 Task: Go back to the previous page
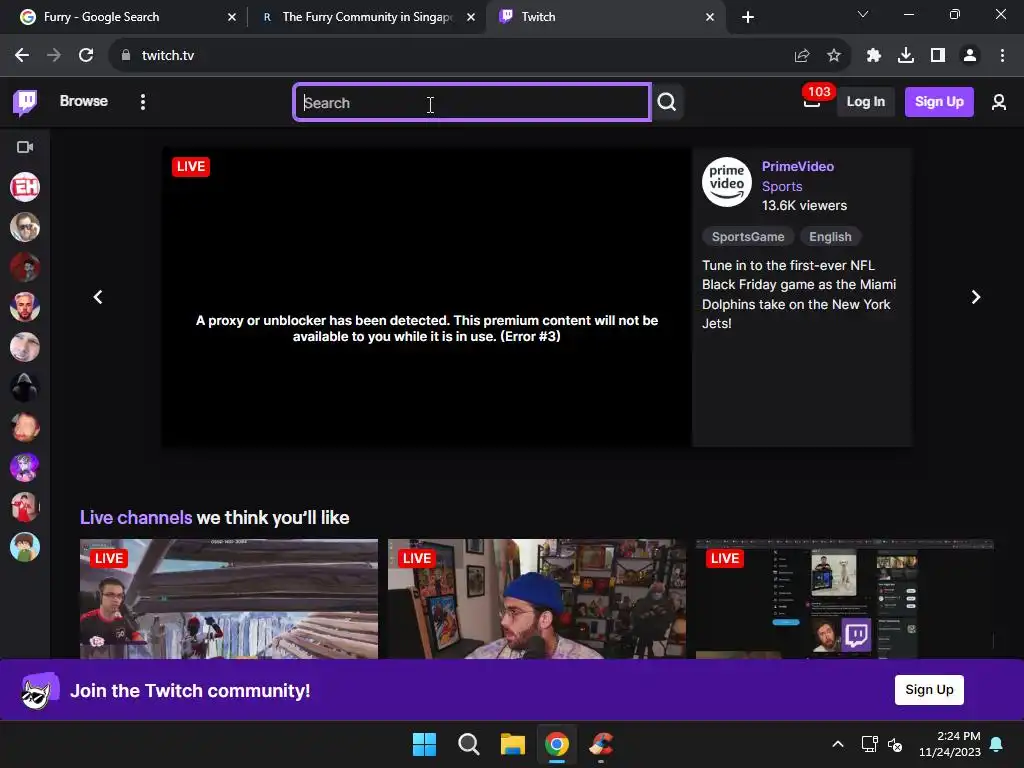tap(22, 56)
